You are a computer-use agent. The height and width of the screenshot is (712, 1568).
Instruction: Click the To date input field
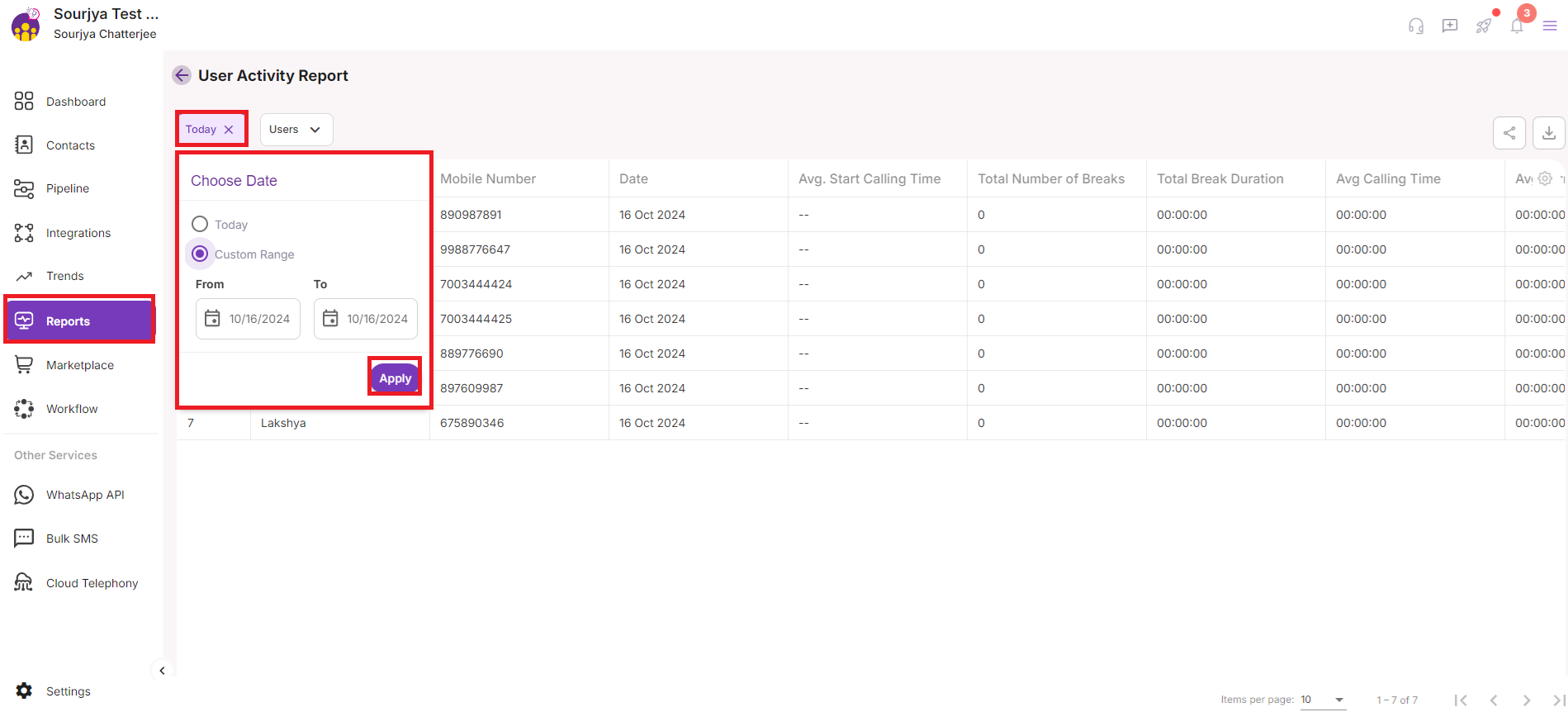pyautogui.click(x=377, y=319)
